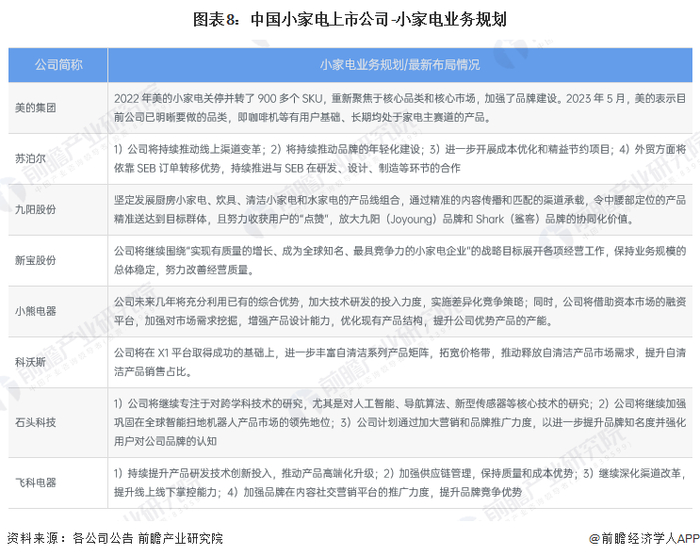The image size is (700, 558).
Task: Click the 新宝股份 company name cell
Action: coord(36,260)
